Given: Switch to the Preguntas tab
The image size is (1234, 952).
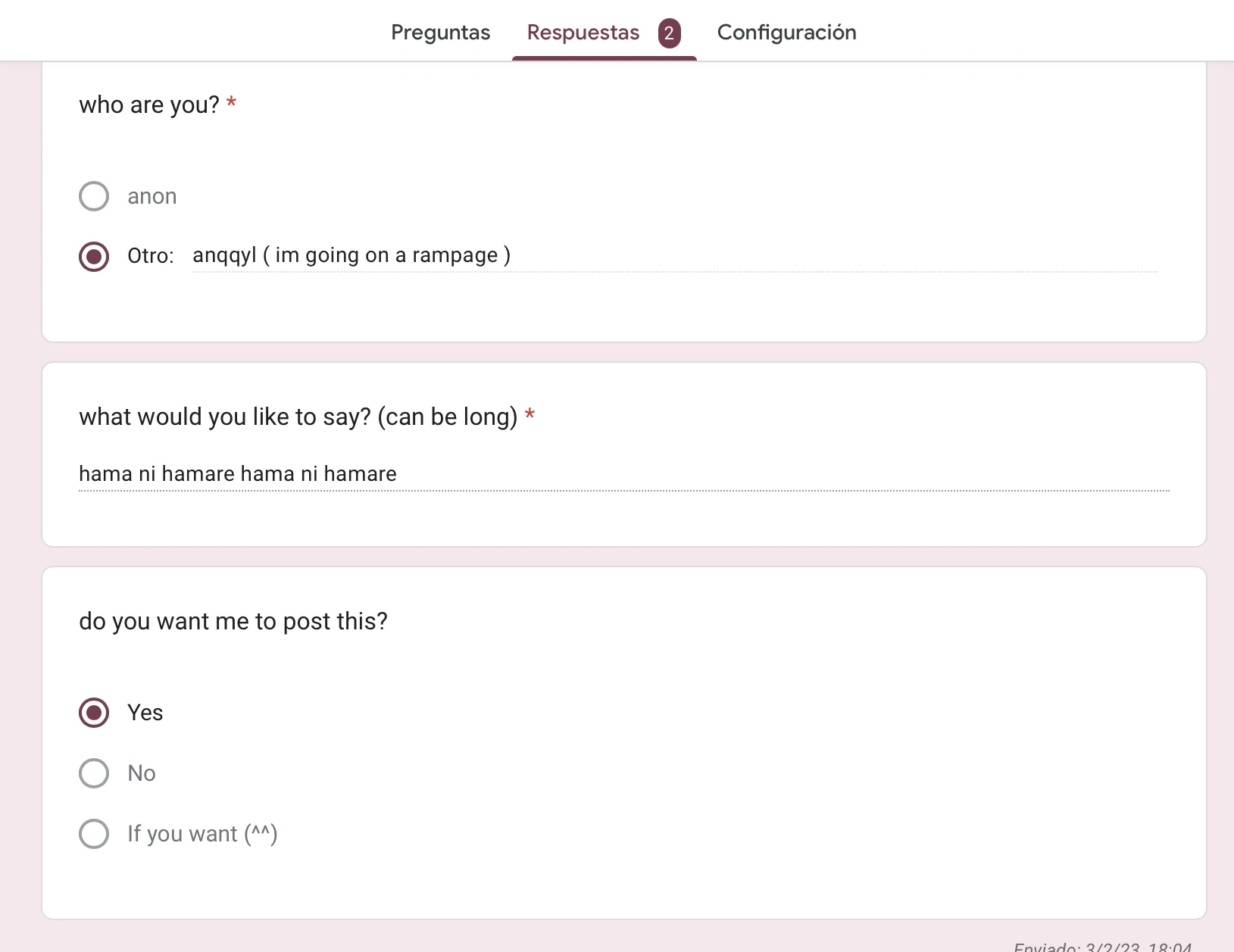Looking at the screenshot, I should 440,33.
